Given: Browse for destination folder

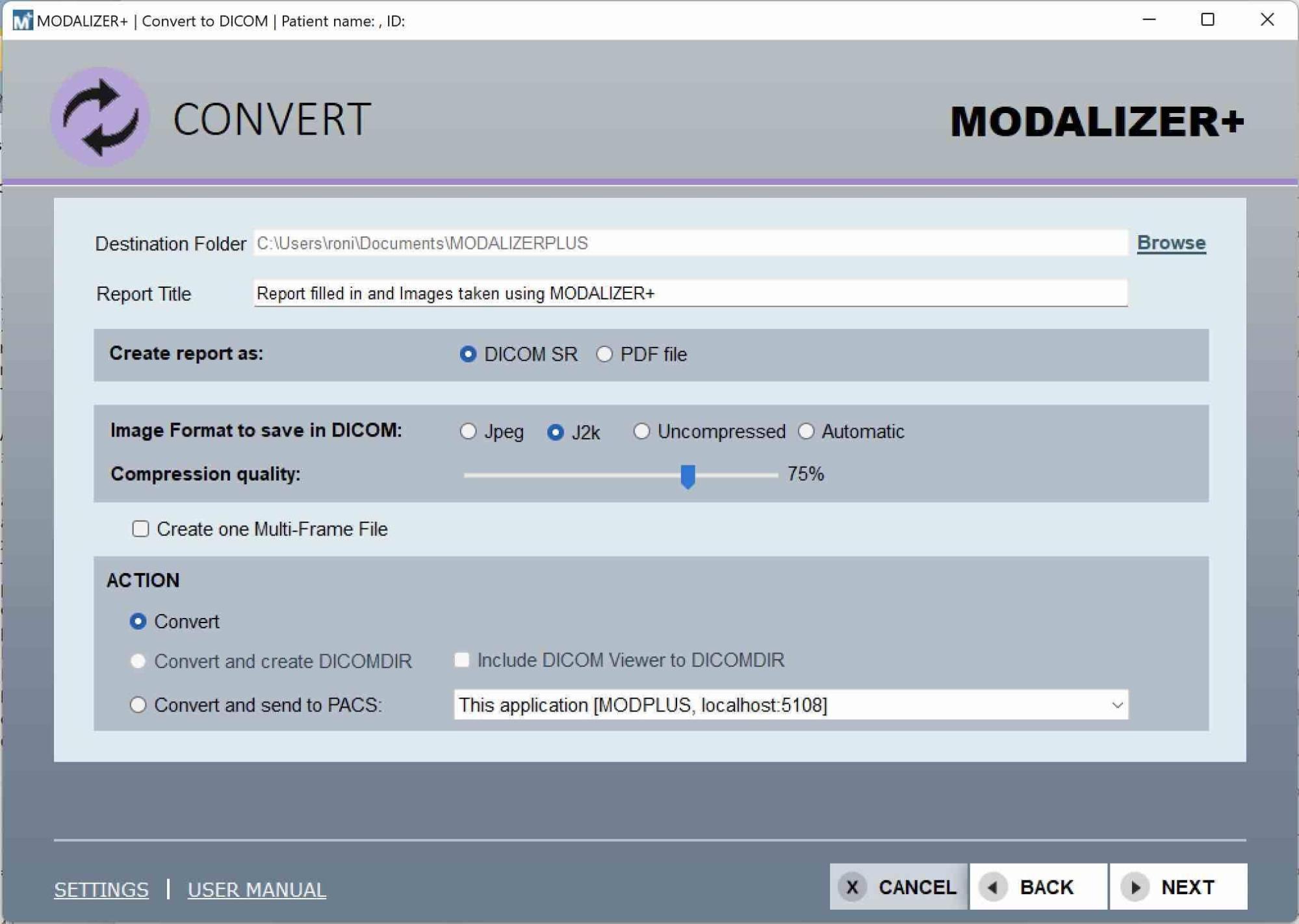Looking at the screenshot, I should [x=1171, y=243].
